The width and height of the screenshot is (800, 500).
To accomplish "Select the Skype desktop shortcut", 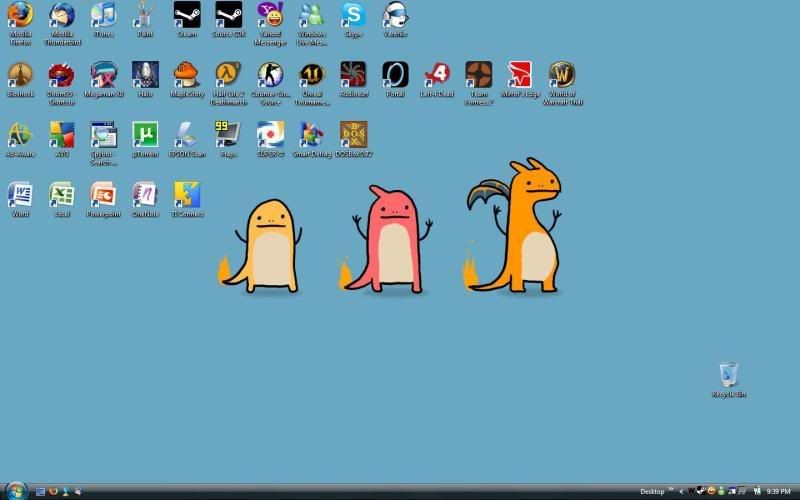I will point(354,19).
